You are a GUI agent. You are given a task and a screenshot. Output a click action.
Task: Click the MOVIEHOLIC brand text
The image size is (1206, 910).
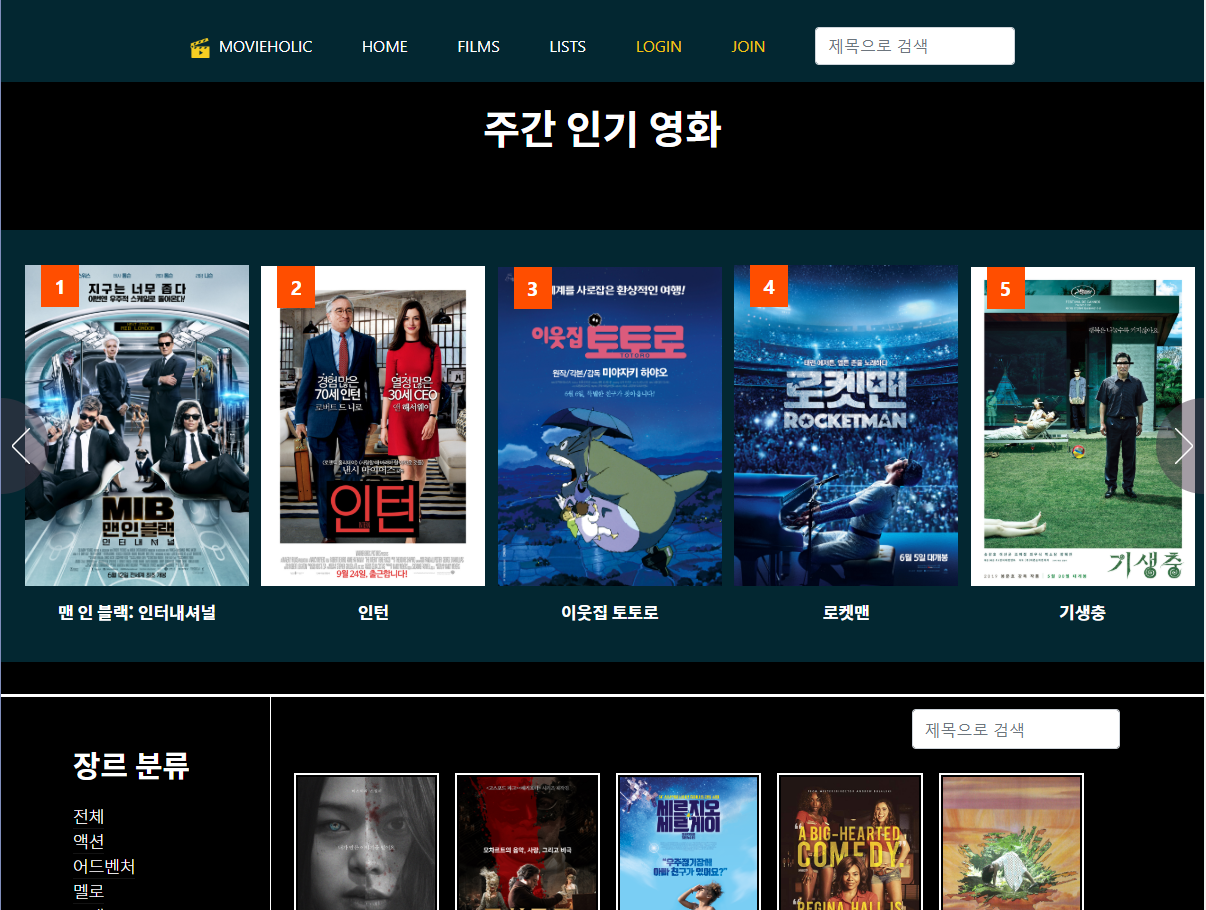point(266,47)
